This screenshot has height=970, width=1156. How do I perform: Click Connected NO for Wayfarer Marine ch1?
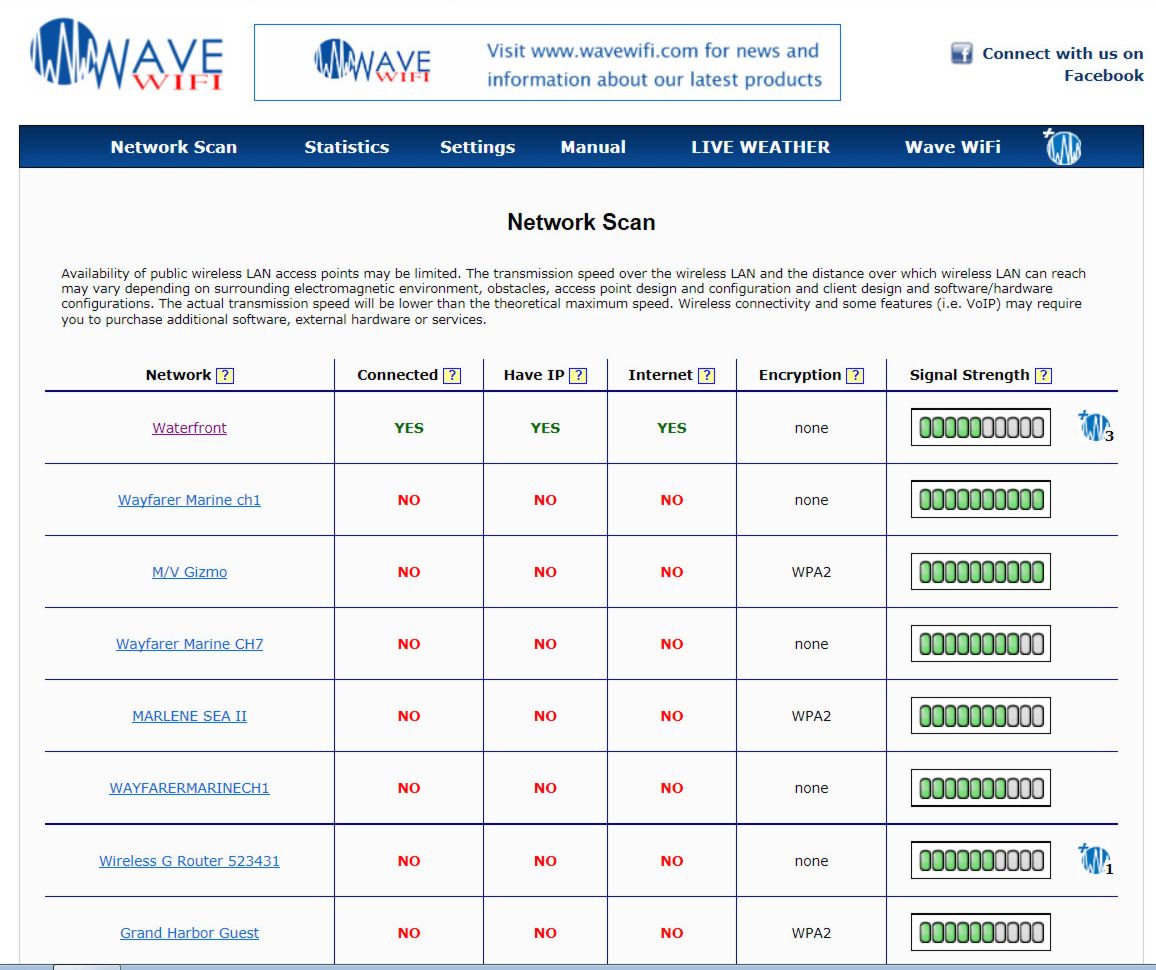tap(409, 500)
